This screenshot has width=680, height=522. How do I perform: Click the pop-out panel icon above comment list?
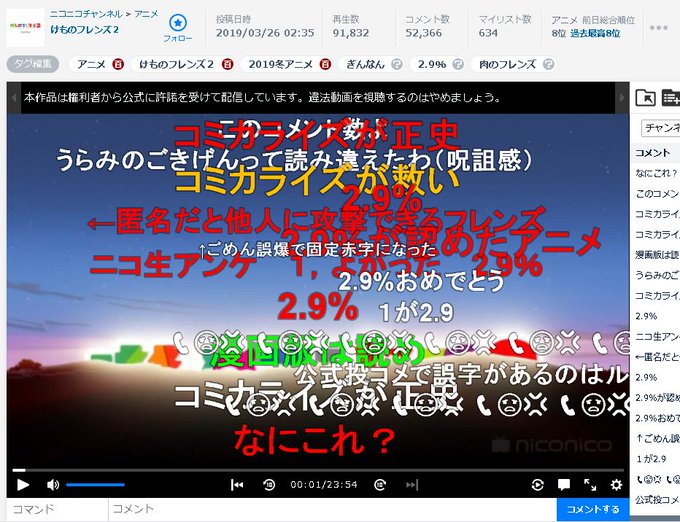point(645,98)
